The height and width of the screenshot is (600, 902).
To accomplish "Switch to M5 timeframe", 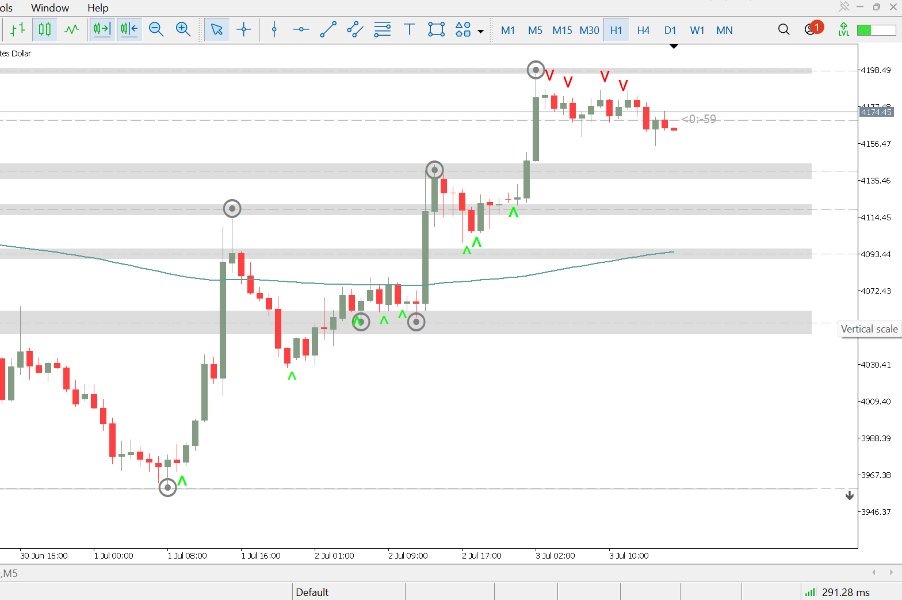I will 535,30.
